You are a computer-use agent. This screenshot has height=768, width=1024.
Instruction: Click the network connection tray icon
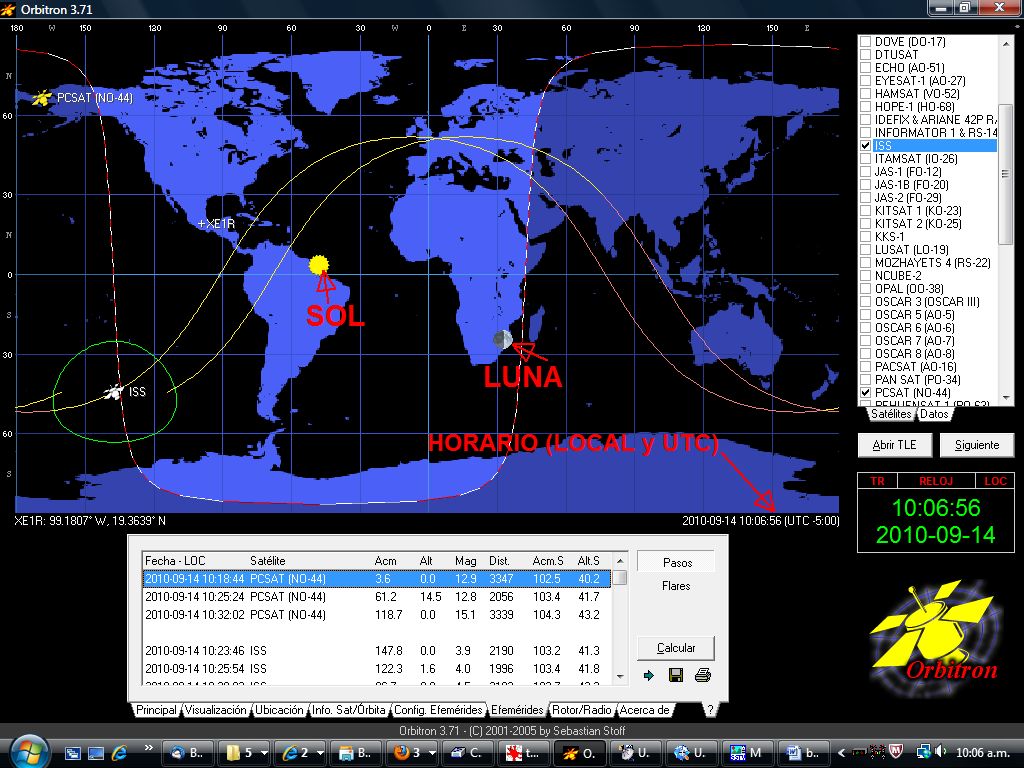923,752
